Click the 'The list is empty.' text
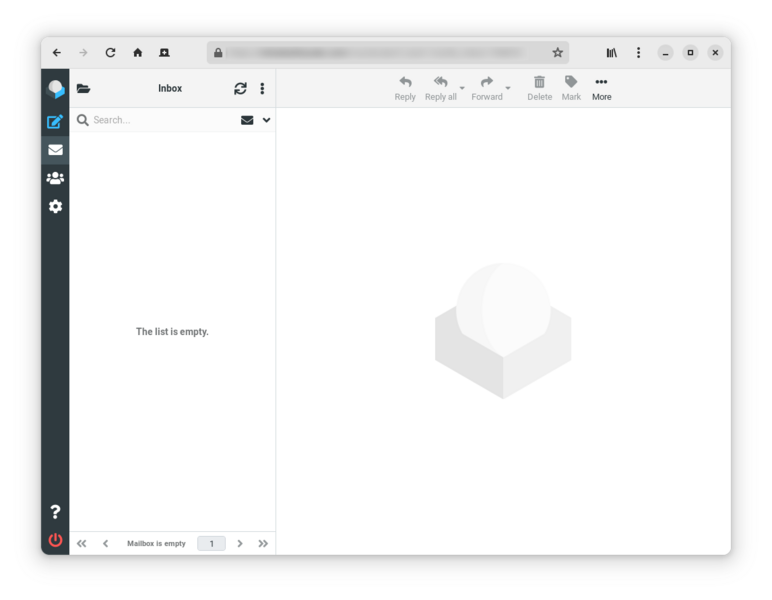 point(172,332)
